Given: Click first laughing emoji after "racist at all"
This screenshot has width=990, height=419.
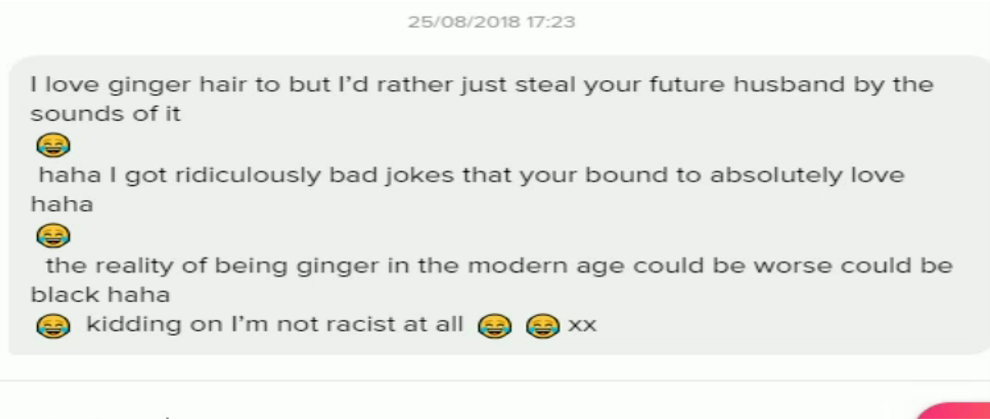Looking at the screenshot, I should (494, 326).
